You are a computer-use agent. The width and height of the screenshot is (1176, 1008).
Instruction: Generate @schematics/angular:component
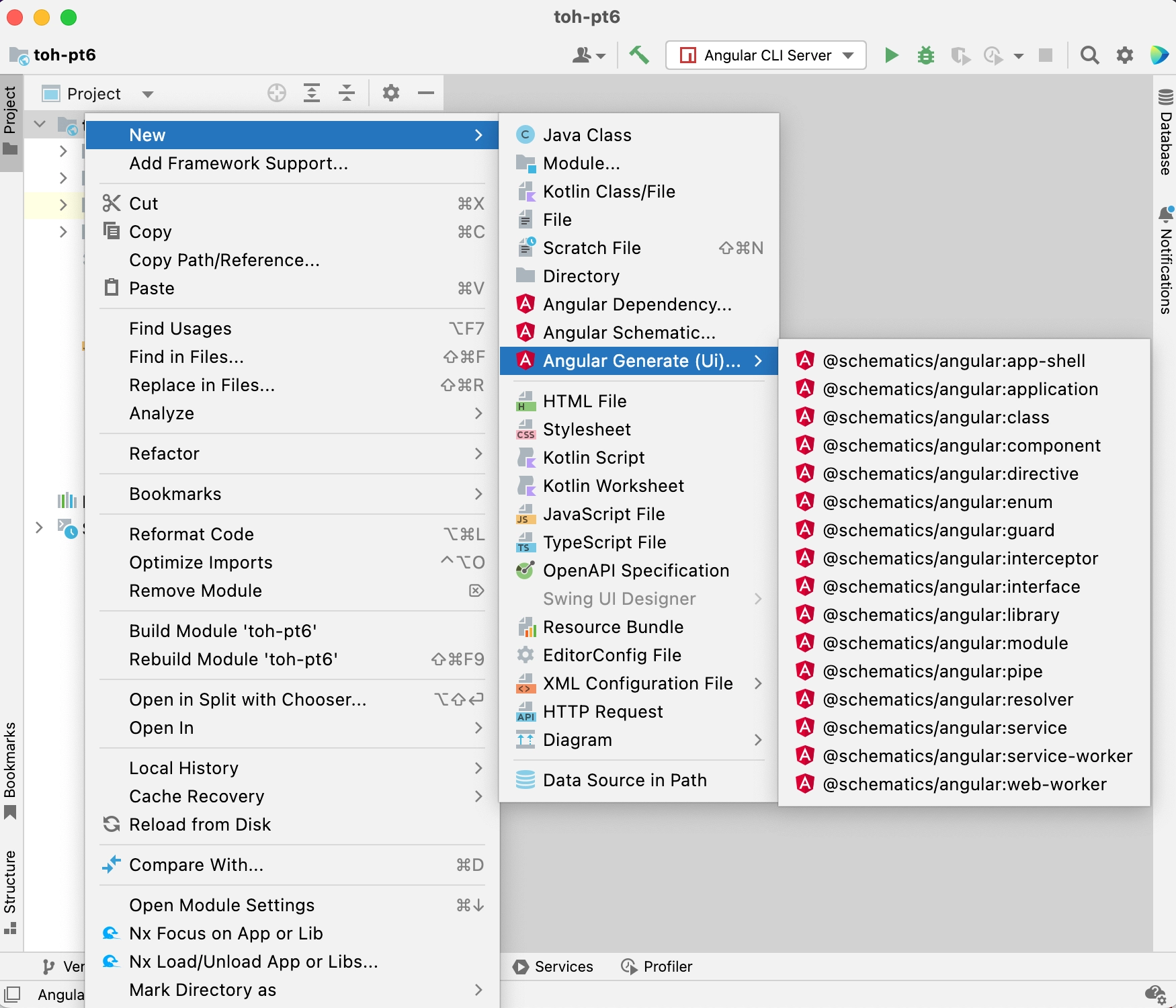(964, 446)
